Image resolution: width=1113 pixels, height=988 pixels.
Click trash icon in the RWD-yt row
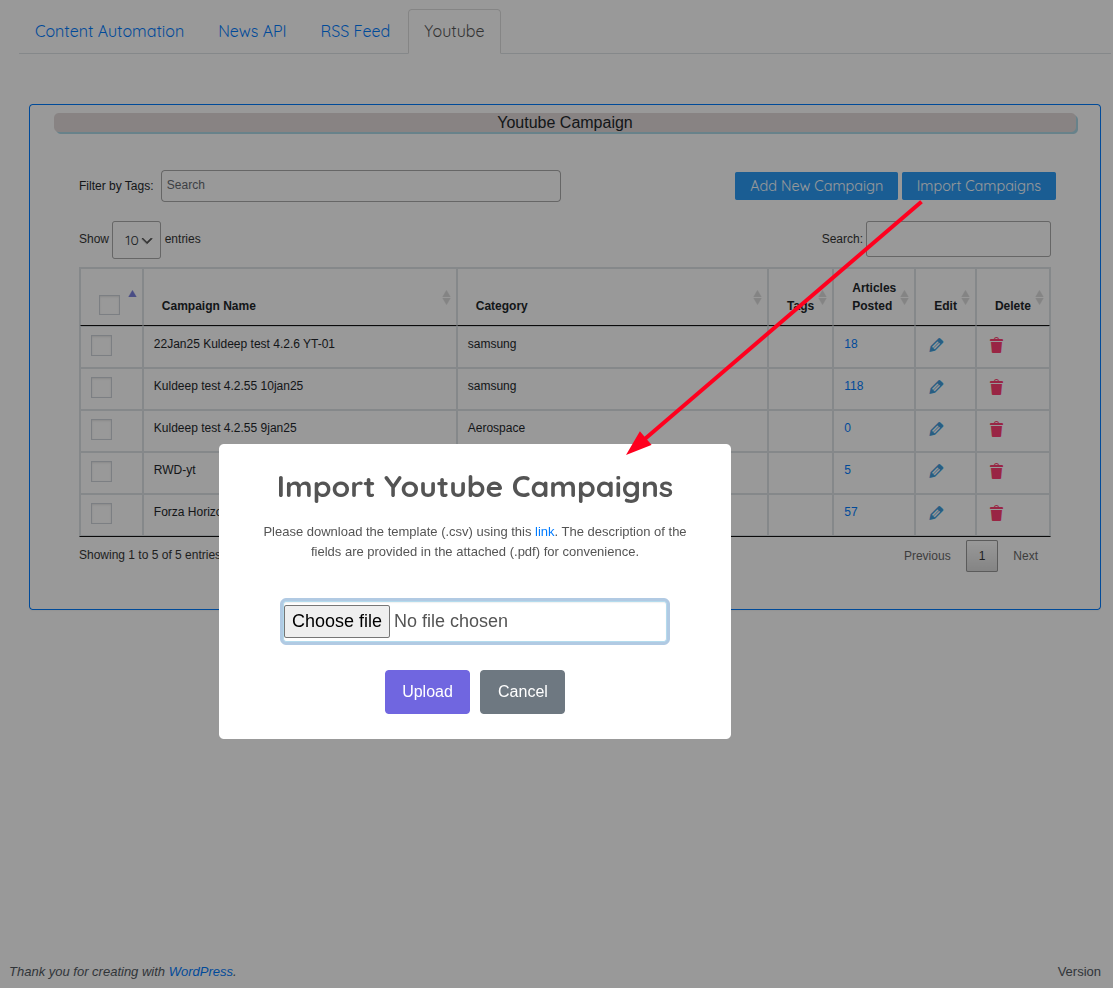pyautogui.click(x=996, y=471)
